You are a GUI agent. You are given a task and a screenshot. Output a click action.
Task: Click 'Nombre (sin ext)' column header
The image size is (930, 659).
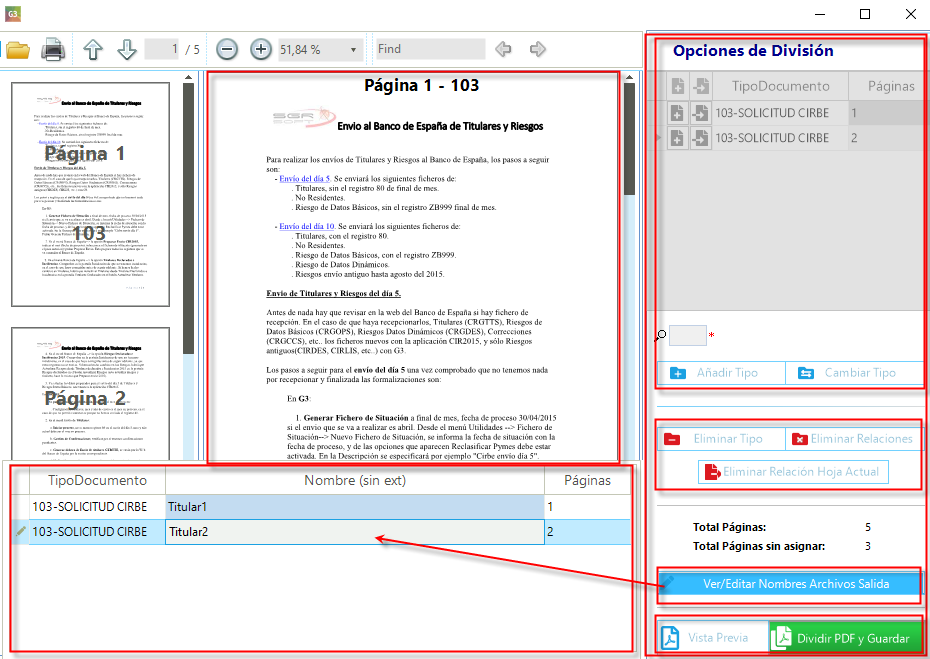(x=355, y=480)
